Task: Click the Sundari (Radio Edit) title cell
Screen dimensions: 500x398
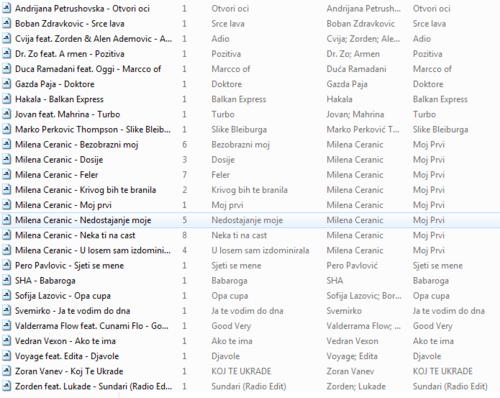Action: coord(249,386)
